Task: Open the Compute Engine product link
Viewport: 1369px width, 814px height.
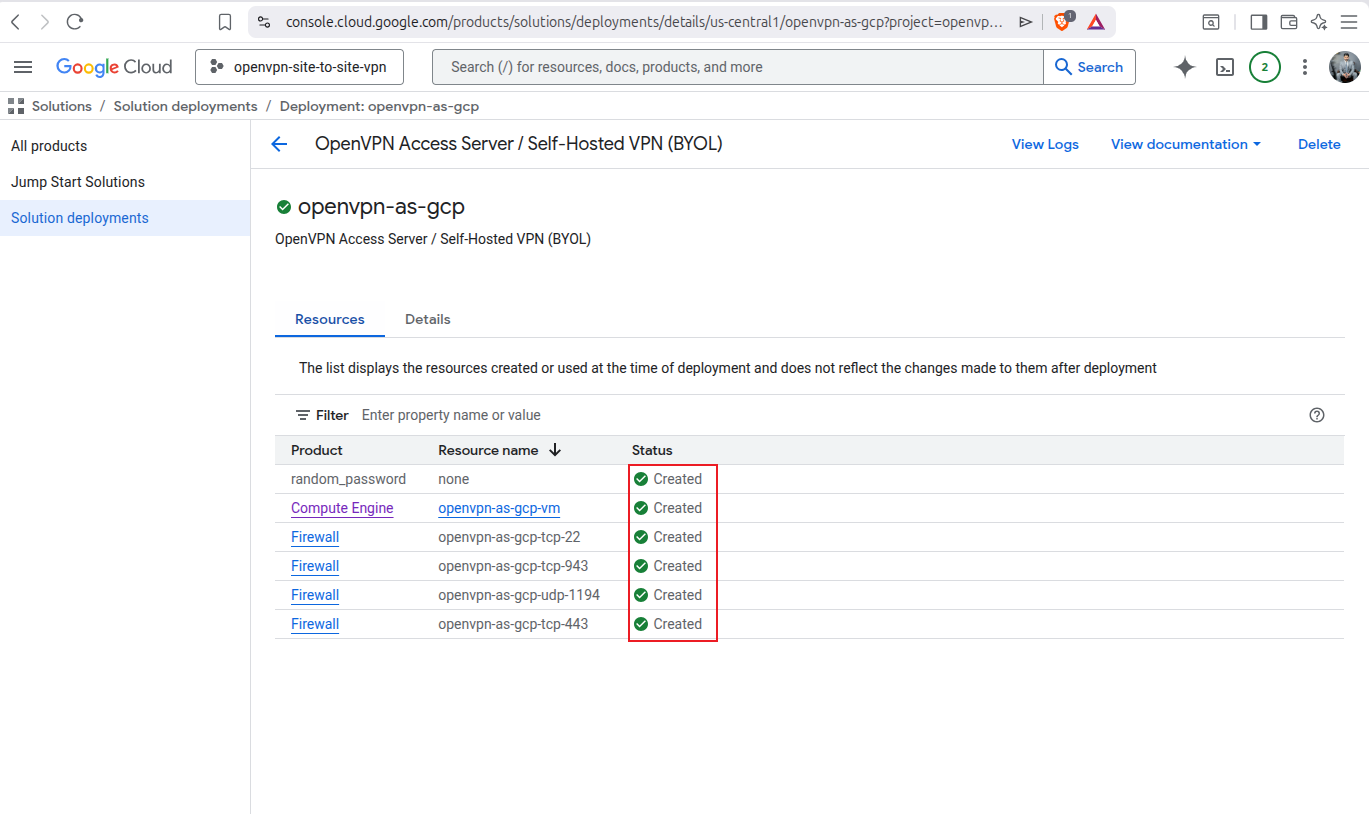Action: point(342,508)
